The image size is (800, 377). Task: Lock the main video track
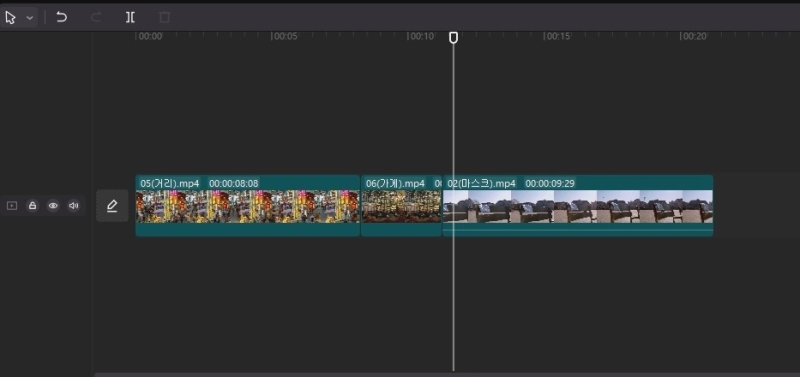coord(32,206)
